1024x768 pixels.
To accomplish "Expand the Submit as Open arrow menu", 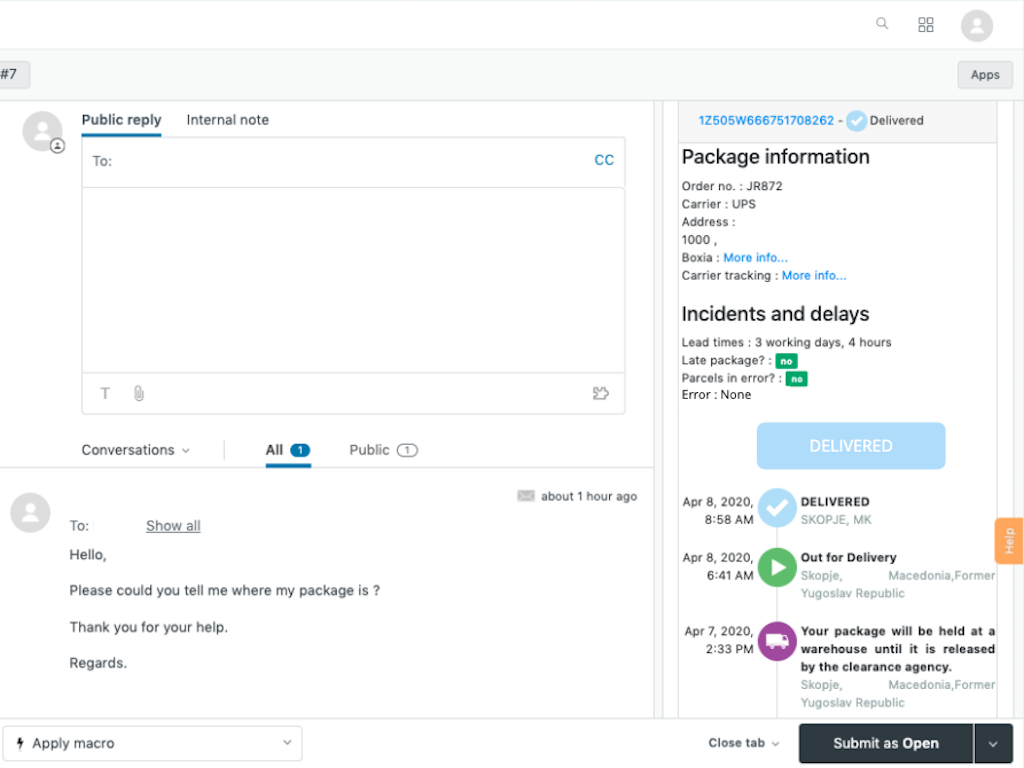I will pyautogui.click(x=993, y=744).
